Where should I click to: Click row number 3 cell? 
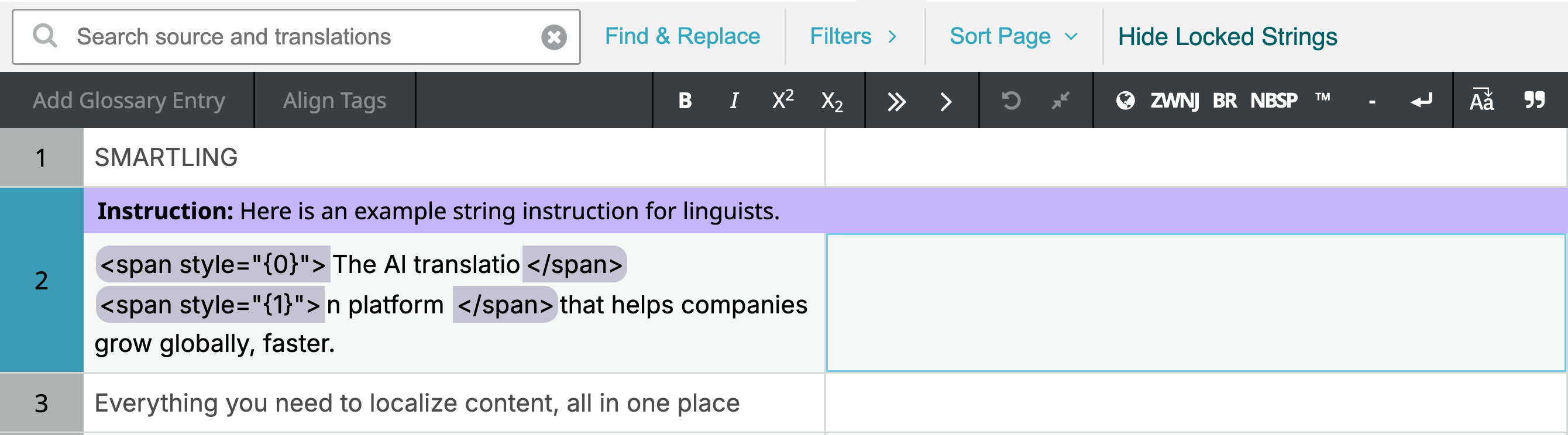point(42,403)
